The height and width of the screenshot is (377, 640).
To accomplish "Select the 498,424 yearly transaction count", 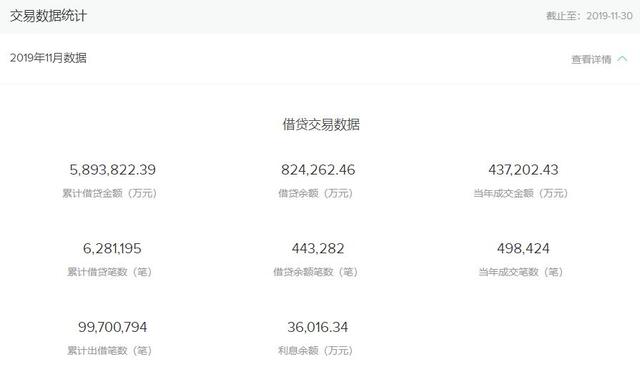I will pyautogui.click(x=523, y=248).
